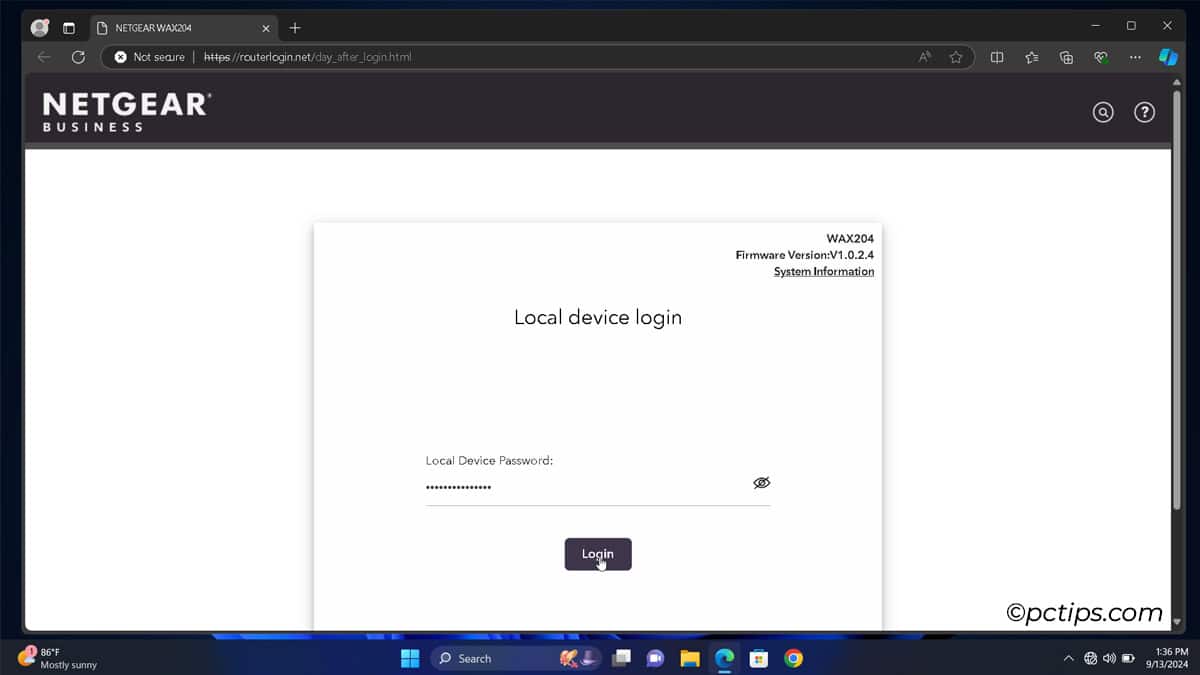Image resolution: width=1200 pixels, height=675 pixels.
Task: Click the Microsoft Edge taskbar icon
Action: tap(725, 658)
